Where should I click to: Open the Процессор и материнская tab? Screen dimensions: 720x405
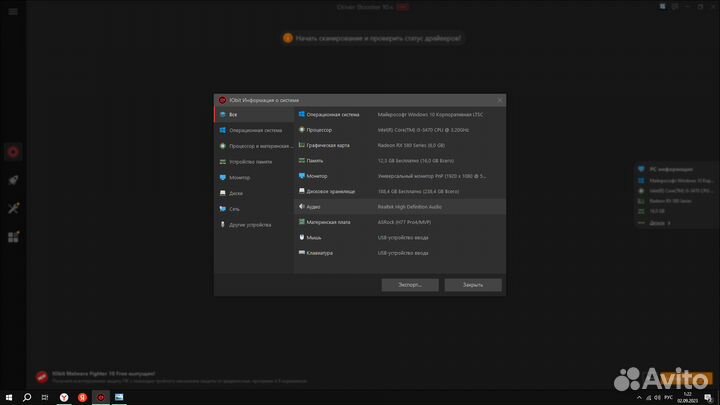[x=254, y=146]
